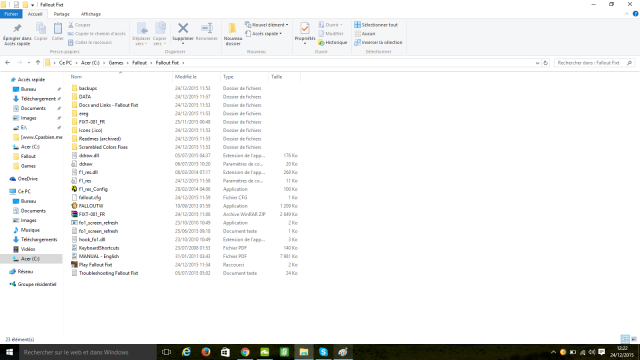Click the back navigation arrow
The image size is (640, 360).
8,63
